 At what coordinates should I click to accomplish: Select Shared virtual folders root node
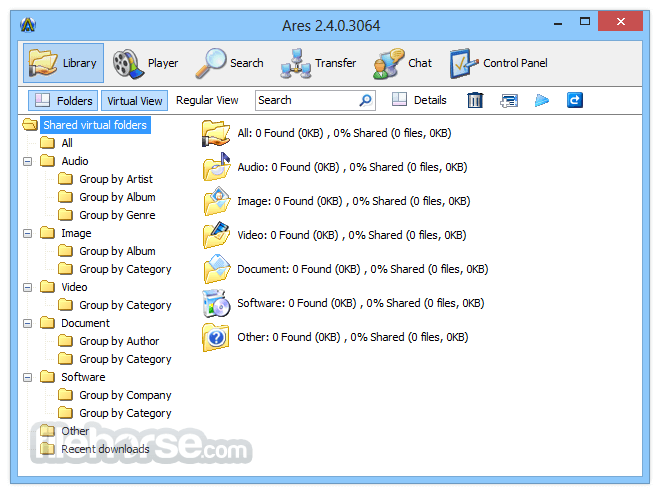coord(95,125)
